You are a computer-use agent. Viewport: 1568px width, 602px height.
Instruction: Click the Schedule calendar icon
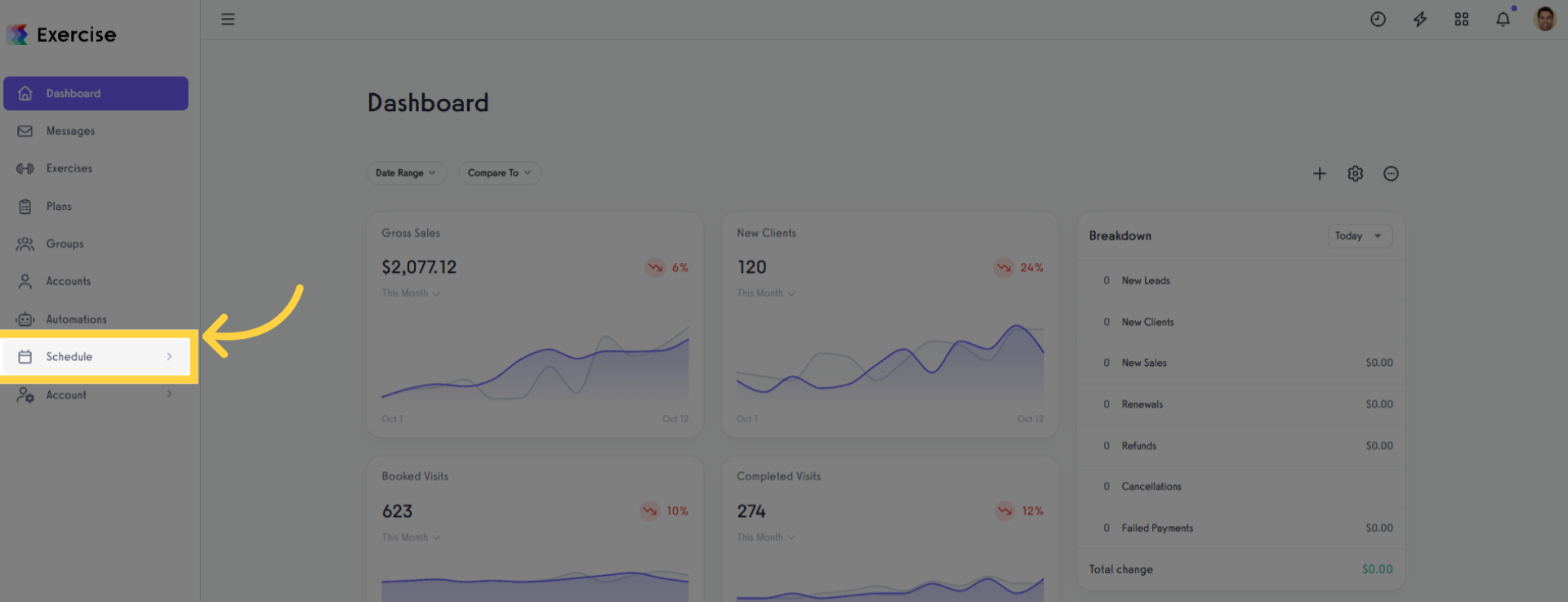point(25,357)
